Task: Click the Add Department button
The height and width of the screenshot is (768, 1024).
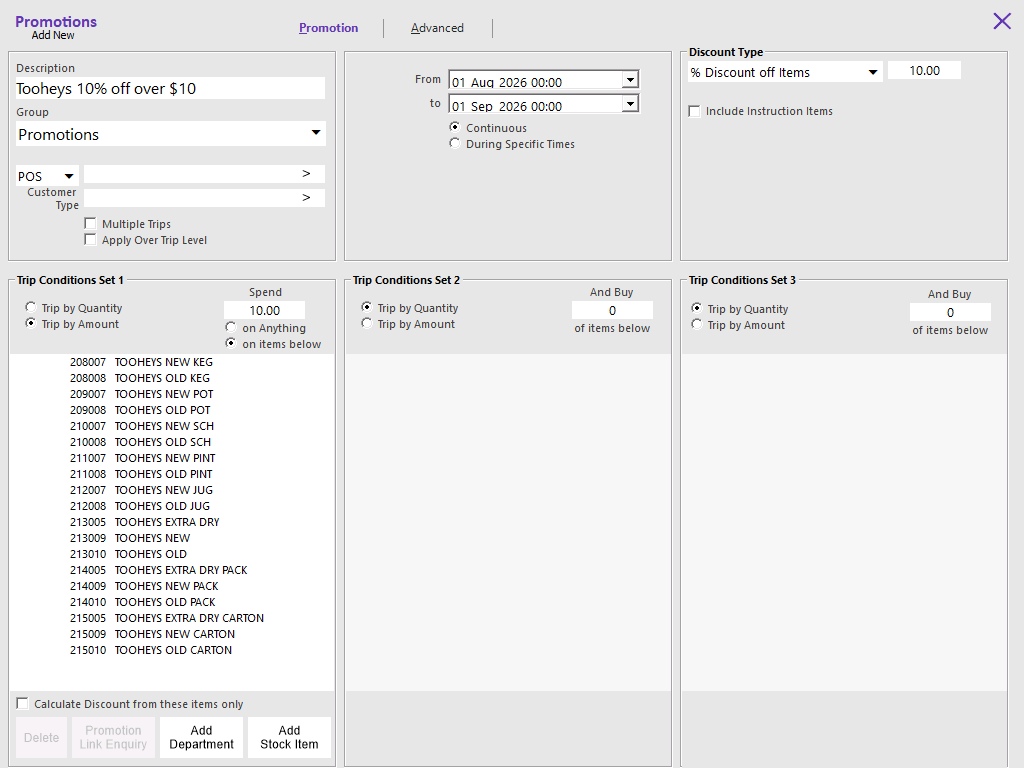Action: click(201, 737)
